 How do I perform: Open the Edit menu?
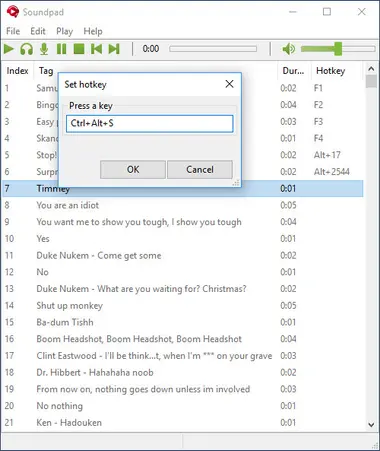tap(38, 31)
